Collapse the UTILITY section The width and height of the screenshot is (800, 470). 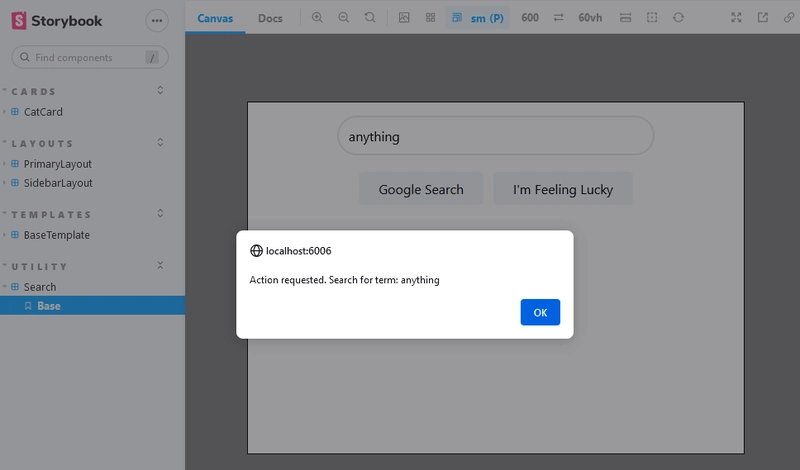pos(39,267)
